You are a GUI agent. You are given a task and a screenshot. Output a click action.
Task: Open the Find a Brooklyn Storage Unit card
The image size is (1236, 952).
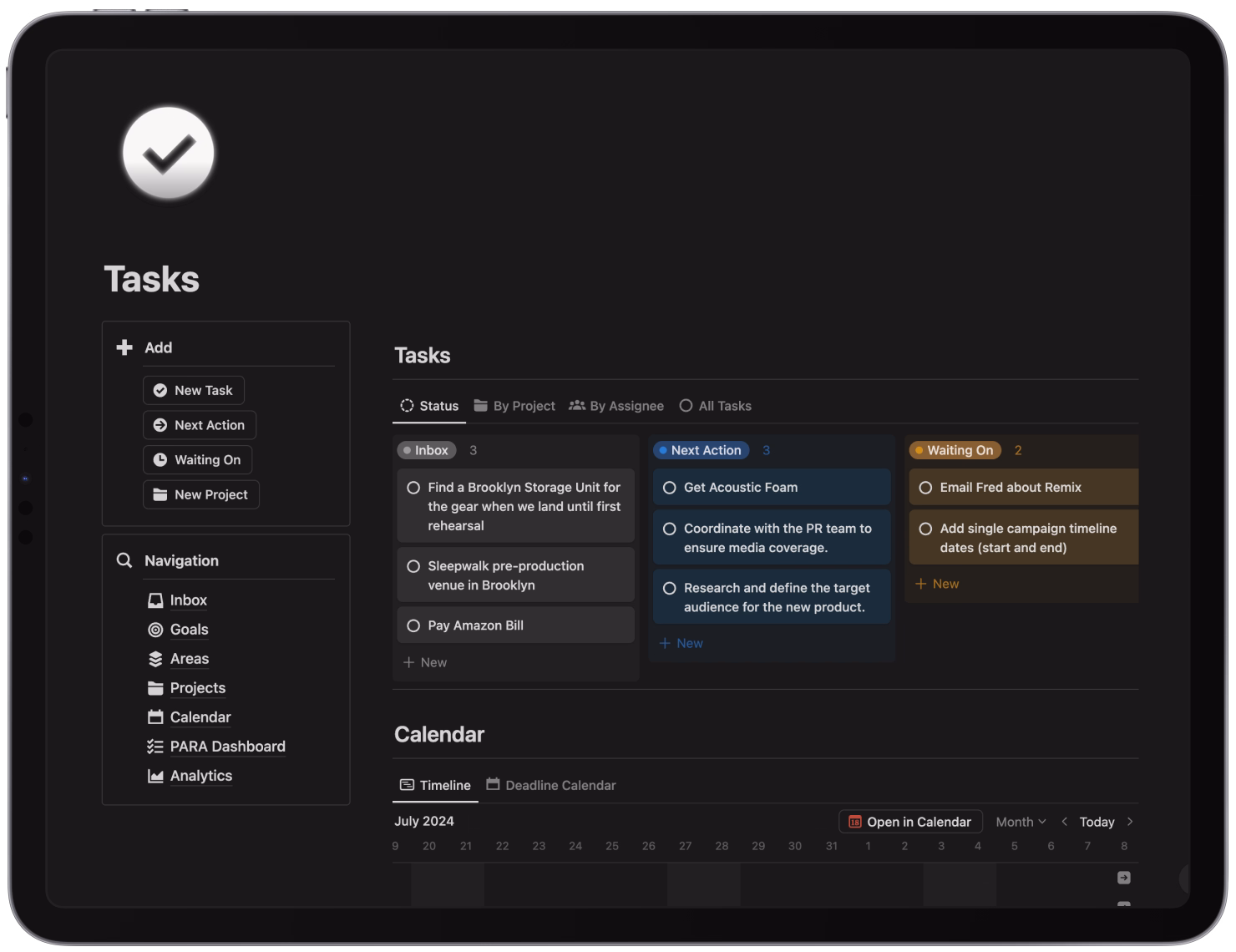coord(516,506)
